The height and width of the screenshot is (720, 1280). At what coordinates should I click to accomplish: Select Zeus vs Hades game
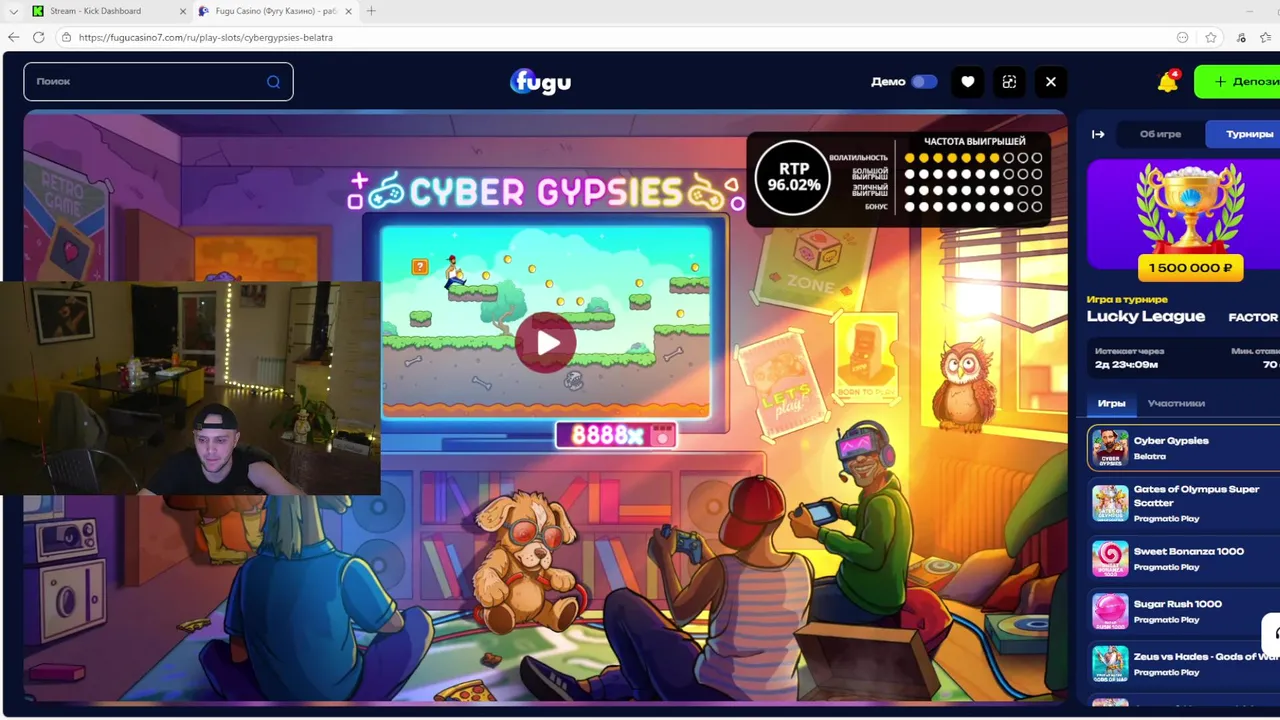[x=1183, y=664]
